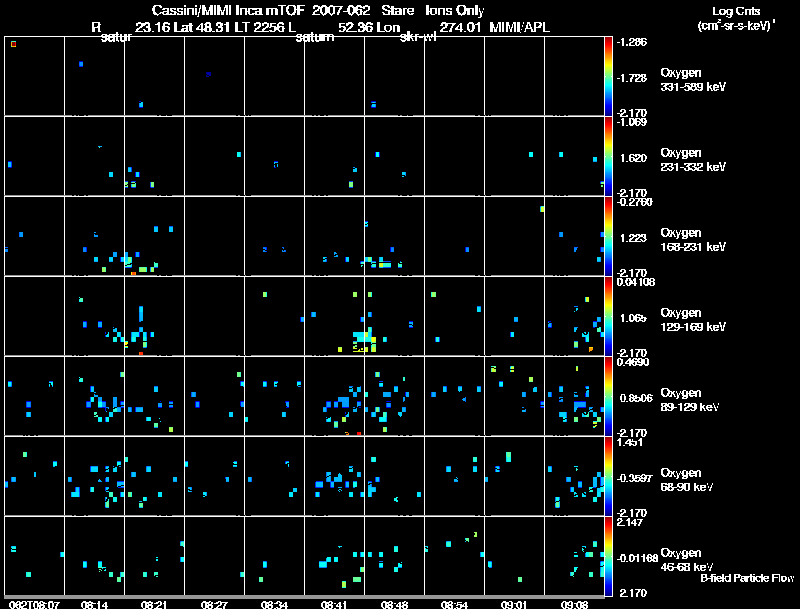
Task: Click the 0.4690 color scale value
Action: (x=633, y=362)
